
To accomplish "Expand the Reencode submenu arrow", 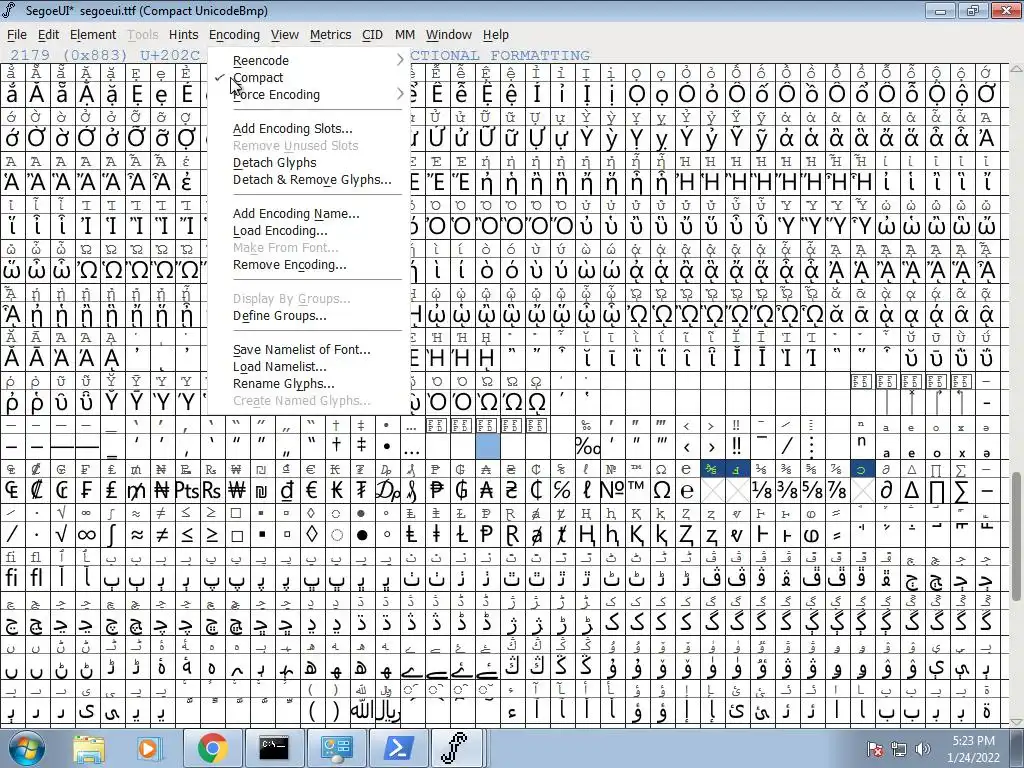I will 400,60.
